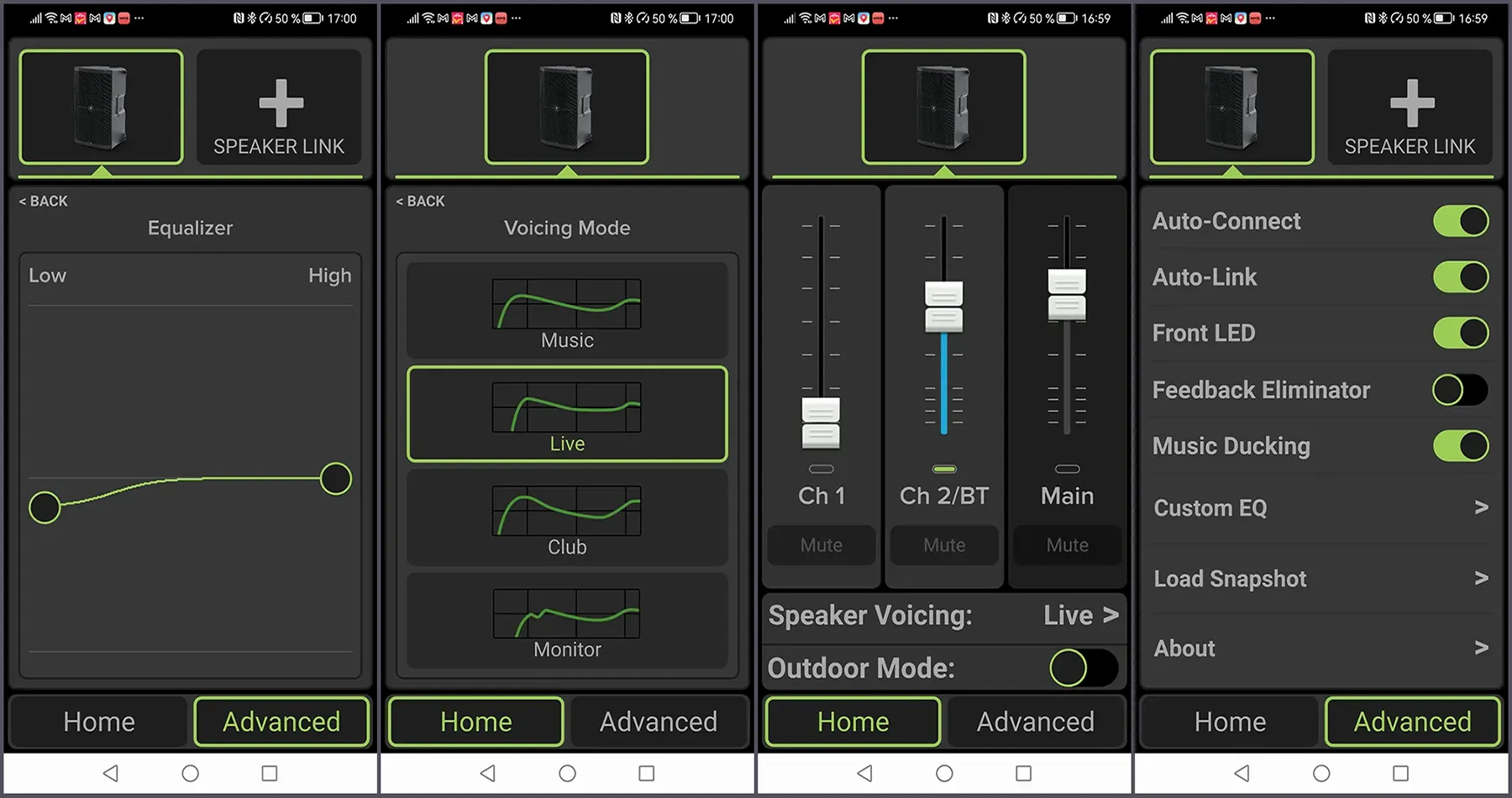
Task: Pick the Monitor voicing mode curve
Action: 567,614
